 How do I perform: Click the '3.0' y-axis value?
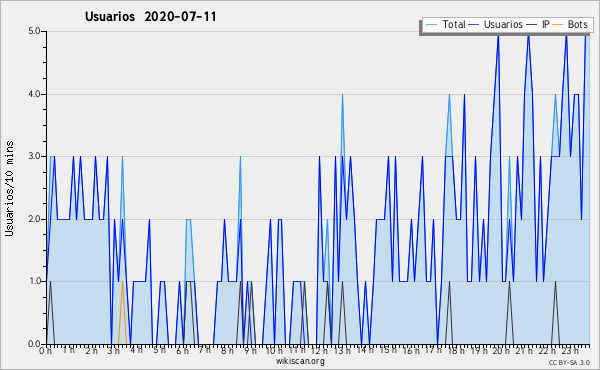click(34, 156)
